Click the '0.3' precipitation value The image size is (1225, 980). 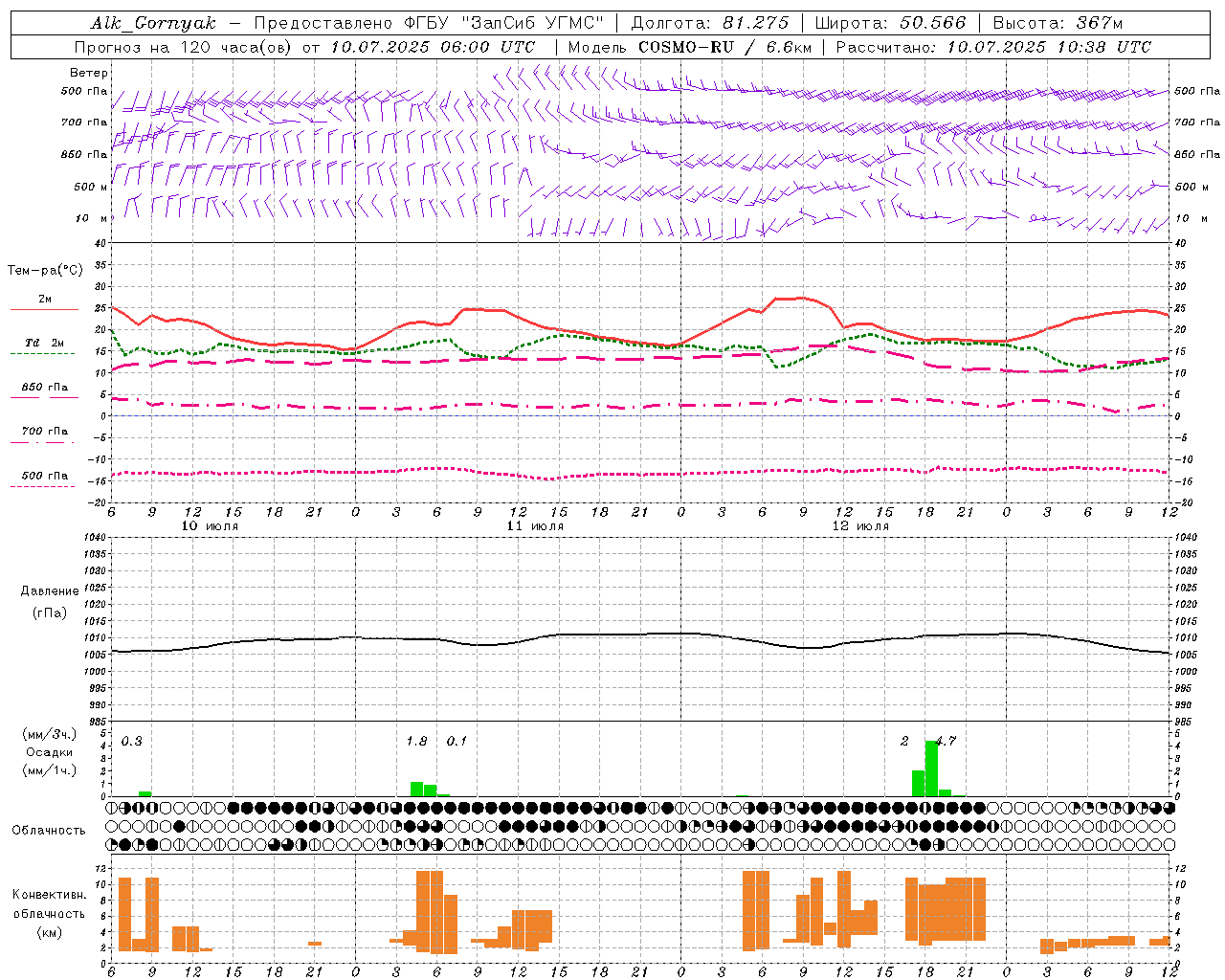132,742
